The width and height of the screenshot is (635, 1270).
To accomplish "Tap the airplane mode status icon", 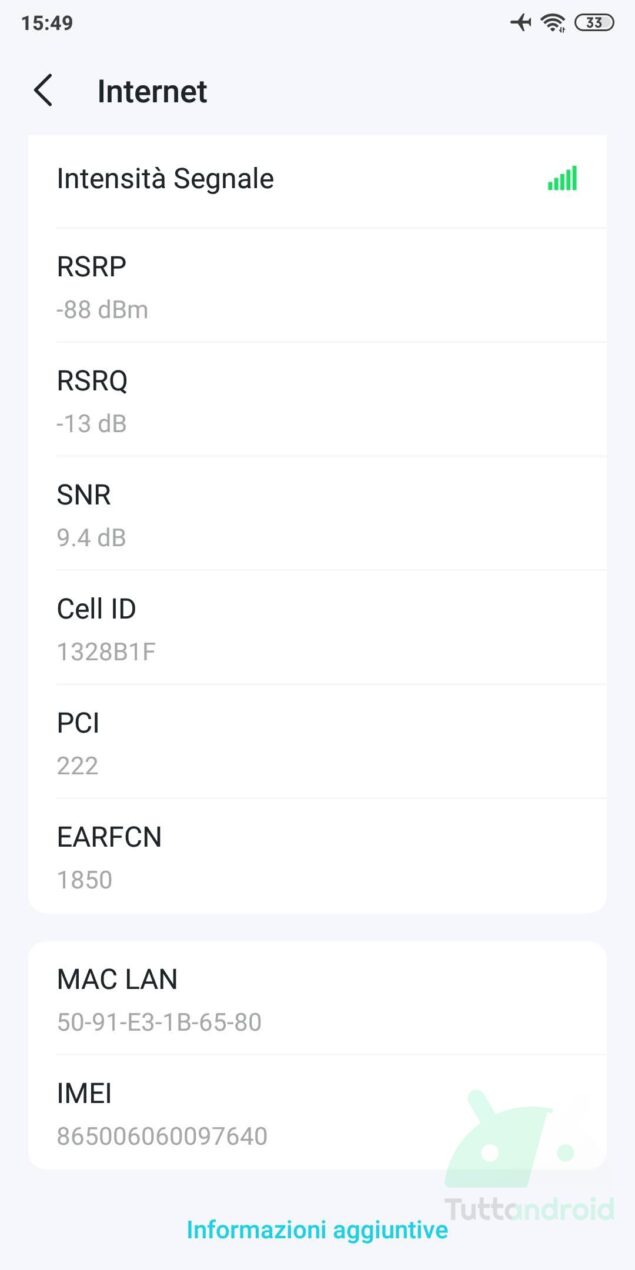I will (x=521, y=22).
